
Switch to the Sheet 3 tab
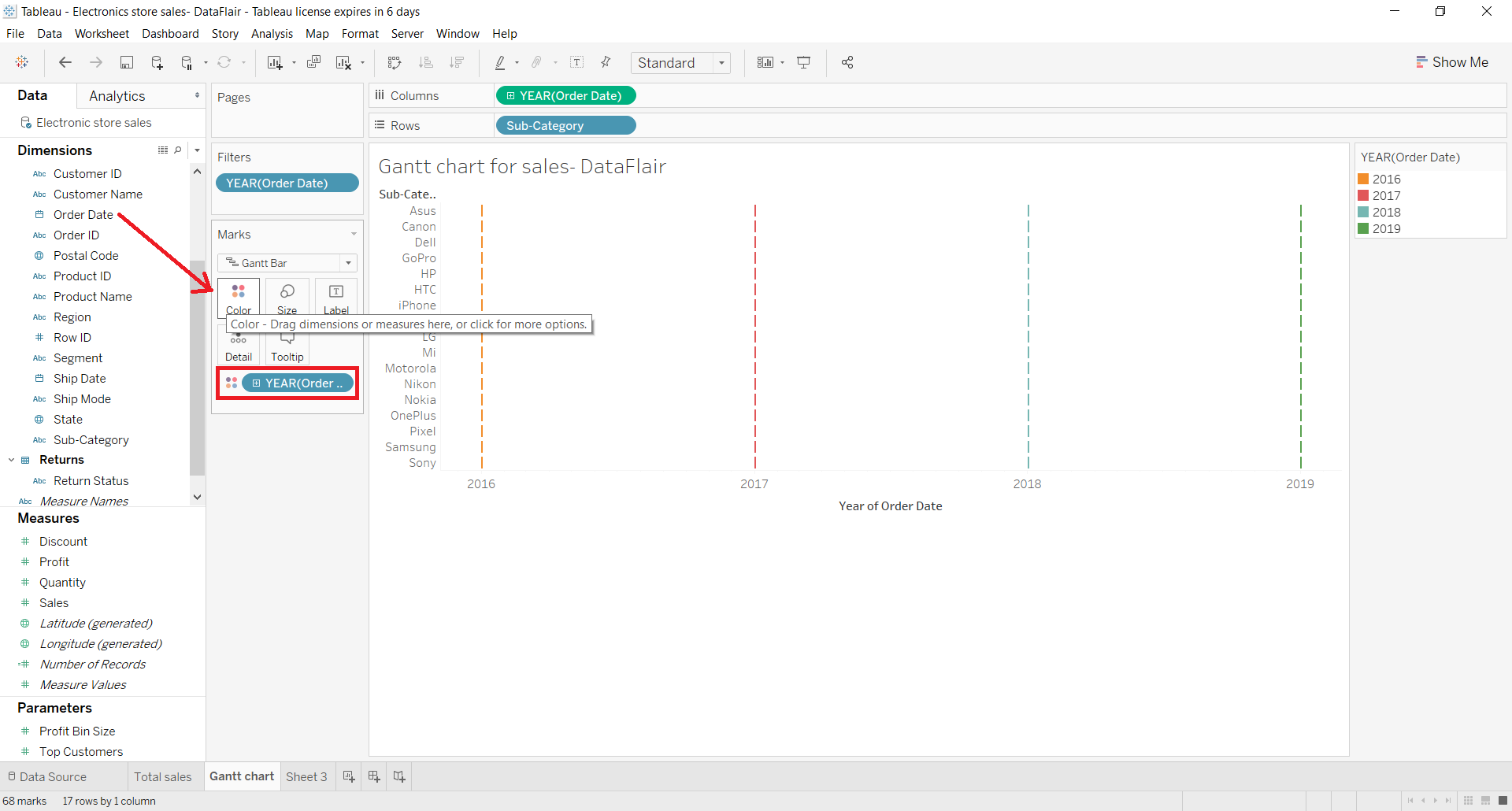tap(306, 776)
